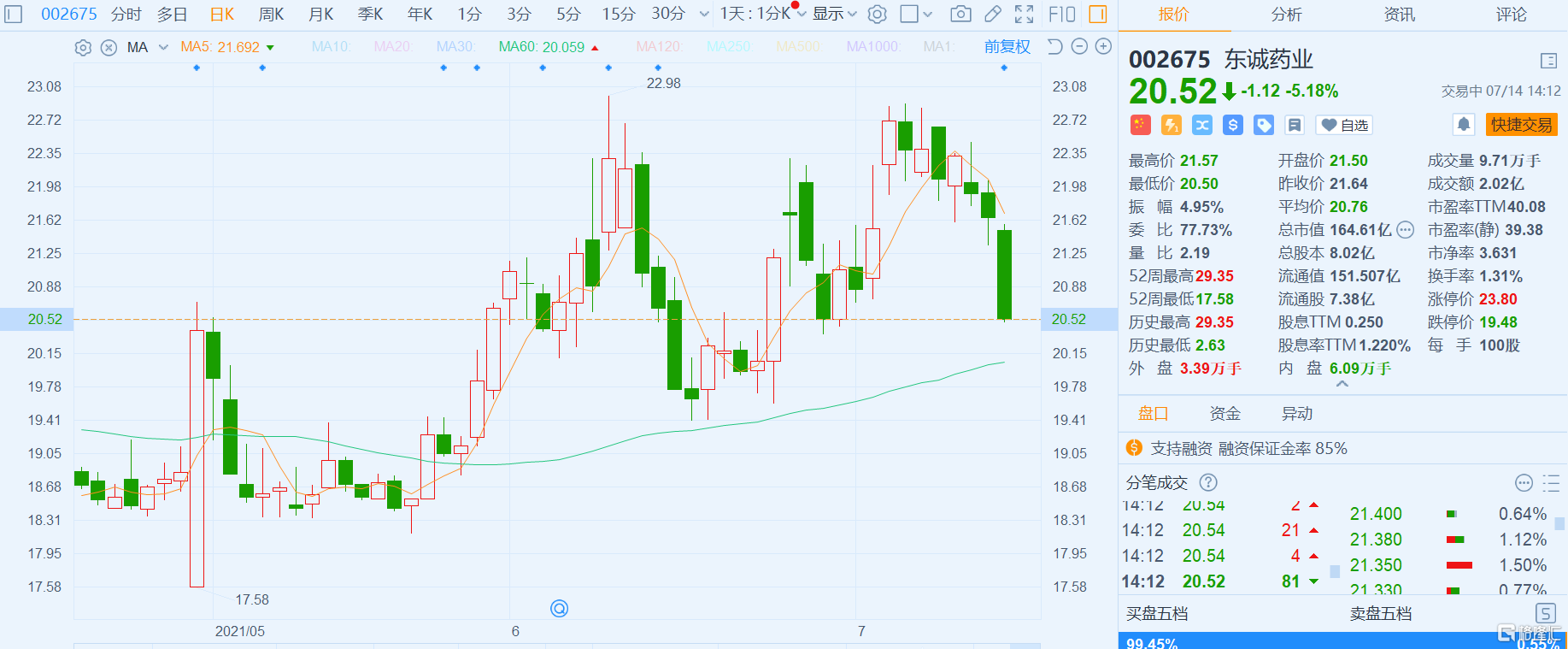This screenshot has height=649, width=1568.
Task: Collapse the quote details chevron
Action: 1342,385
